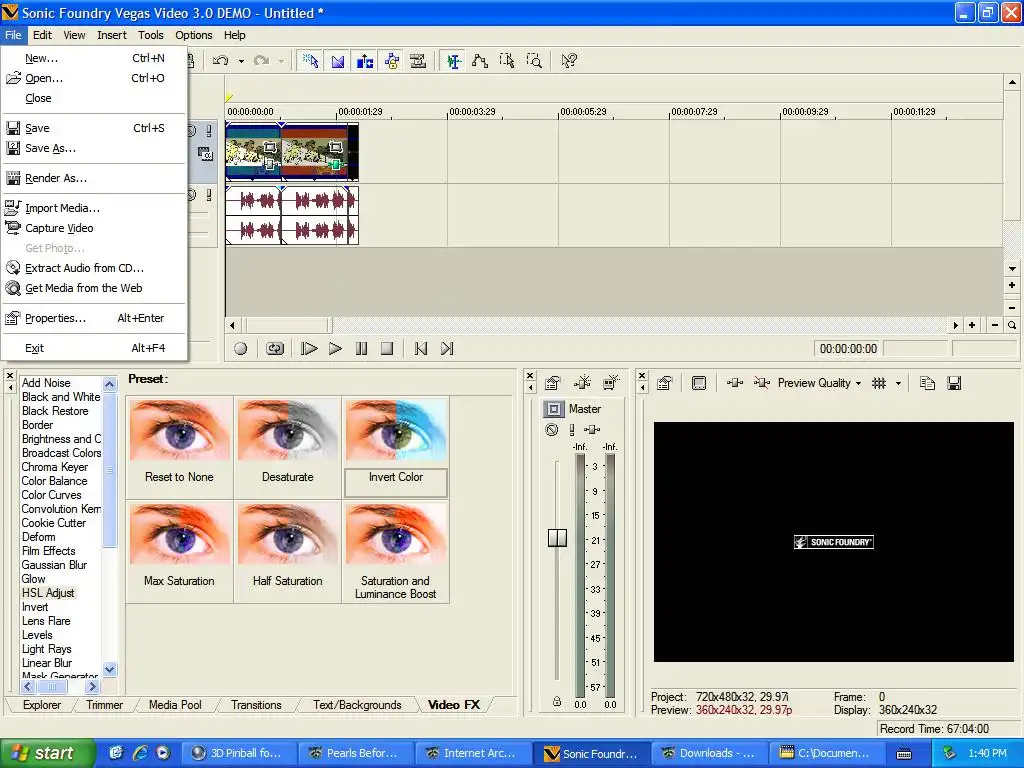The image size is (1024, 768).
Task: Click Extract Audio from CD...
Action: pos(94,268)
